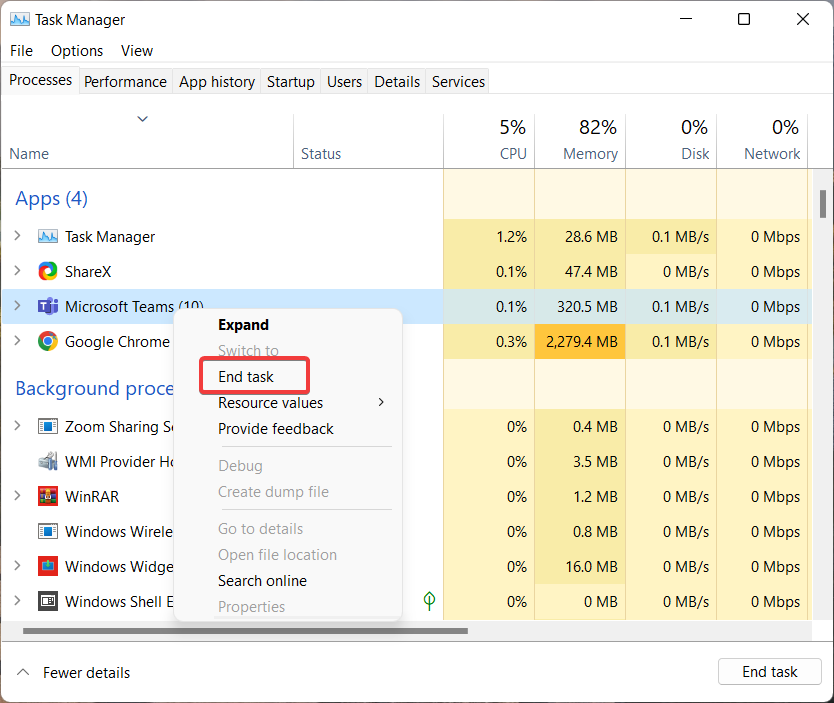Expand the Zoom Sharing process row
The width and height of the screenshot is (834, 703).
[18, 426]
